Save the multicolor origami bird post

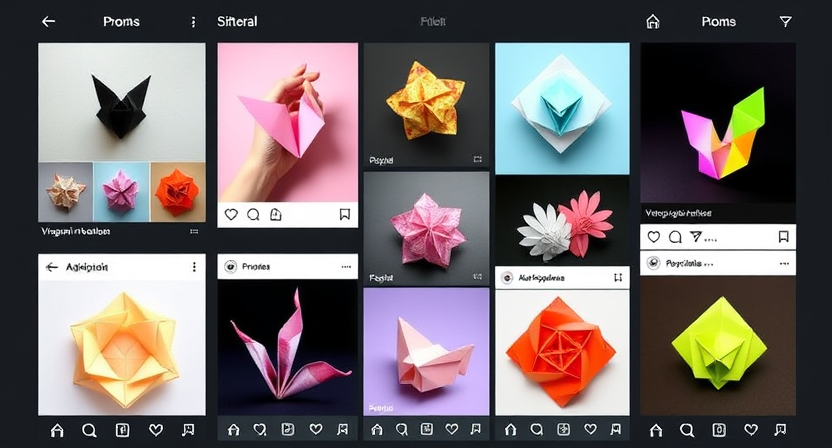pyautogui.click(x=783, y=237)
